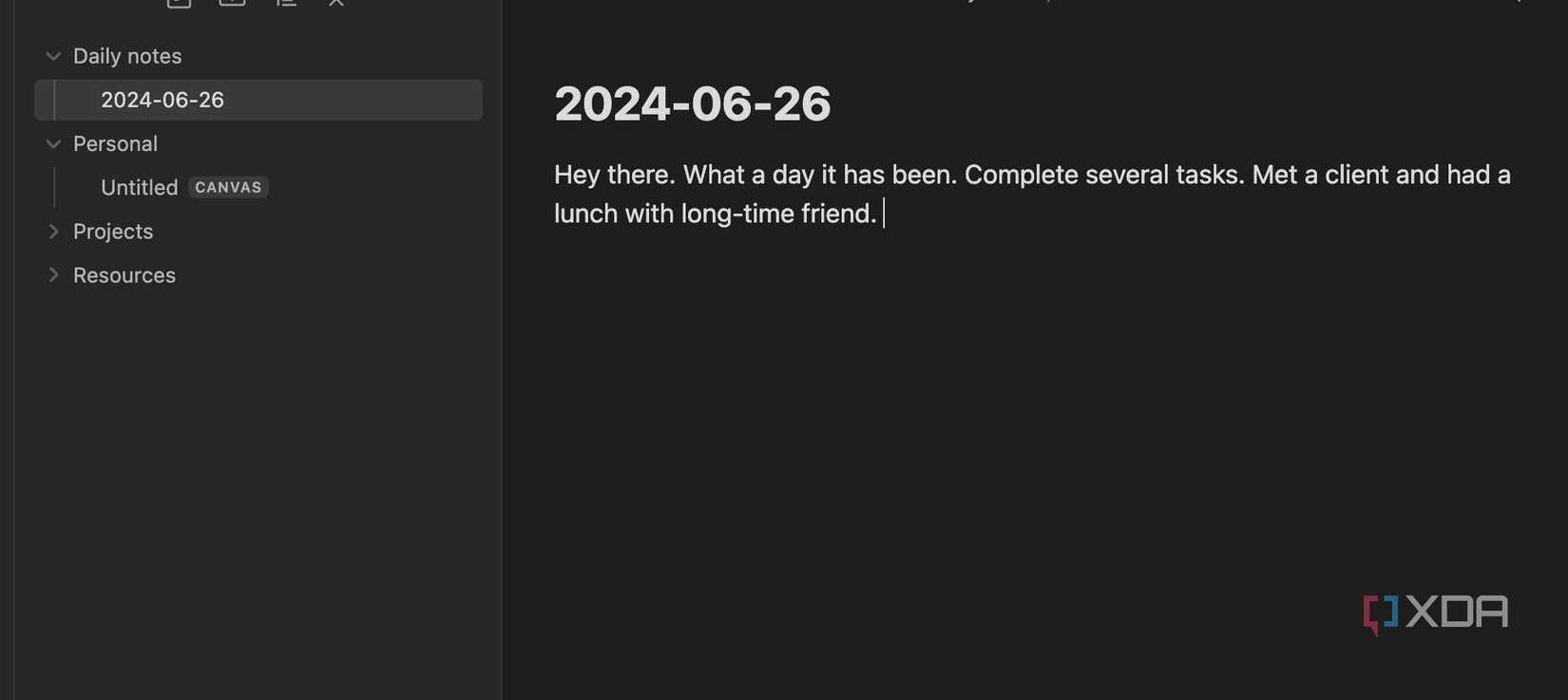This screenshot has width=1568, height=700.
Task: Expand the Projects folder chevron
Action: (53, 232)
